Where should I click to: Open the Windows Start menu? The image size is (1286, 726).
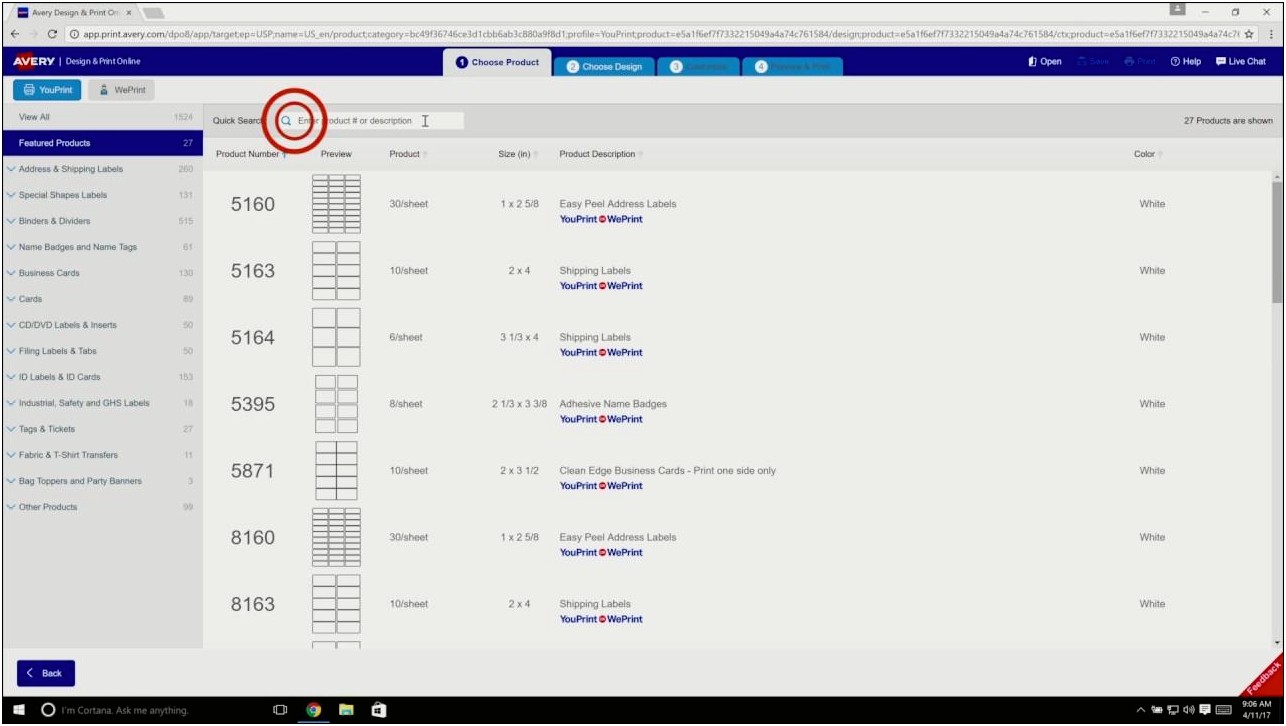click(x=18, y=710)
